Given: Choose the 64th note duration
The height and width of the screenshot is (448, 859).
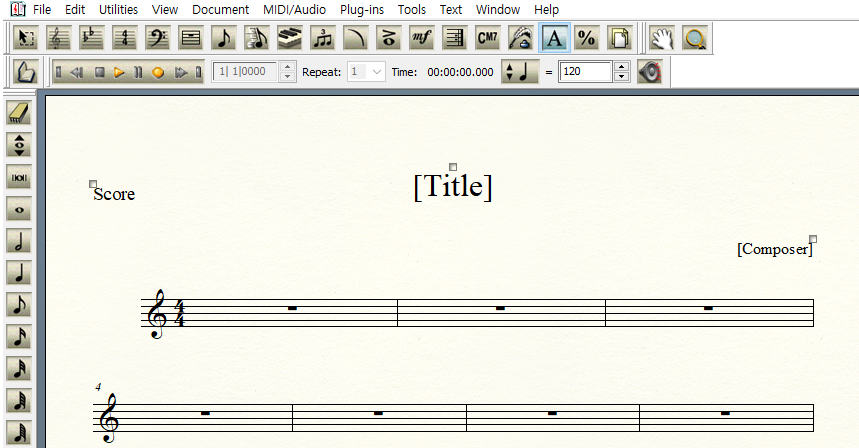Looking at the screenshot, I should click(19, 401).
